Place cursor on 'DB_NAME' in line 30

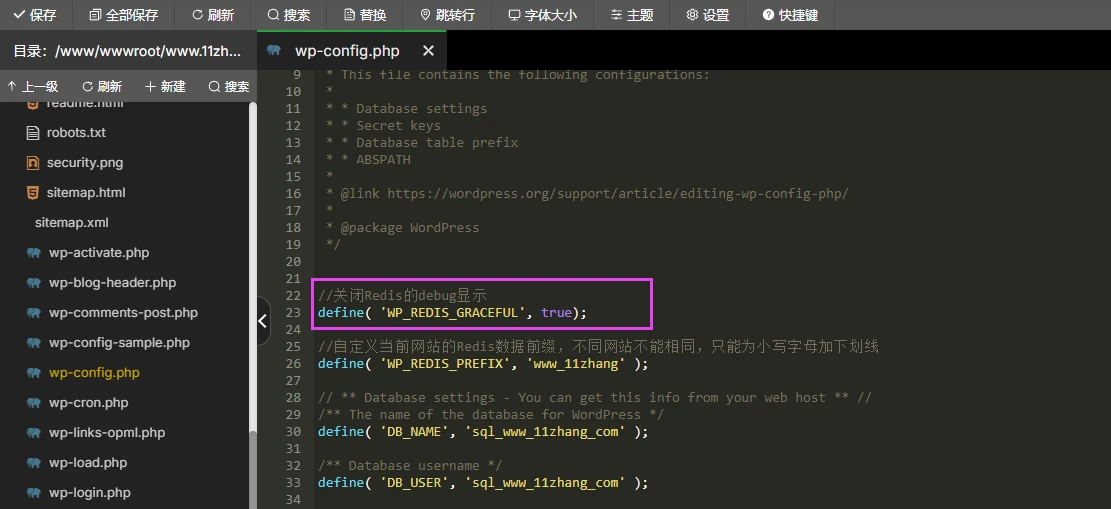pyautogui.click(x=414, y=432)
